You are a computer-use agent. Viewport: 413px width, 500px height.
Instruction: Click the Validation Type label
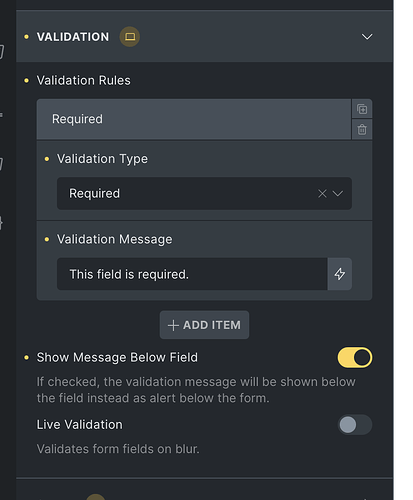(x=102, y=159)
